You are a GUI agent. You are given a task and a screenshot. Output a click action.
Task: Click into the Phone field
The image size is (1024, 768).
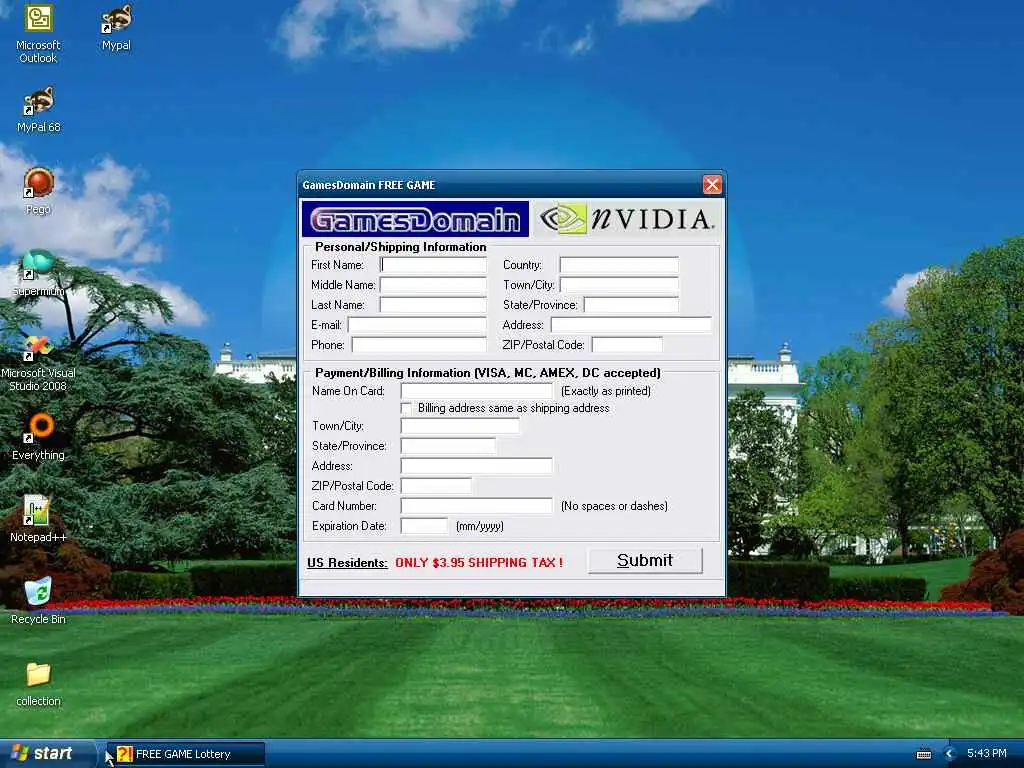click(419, 345)
